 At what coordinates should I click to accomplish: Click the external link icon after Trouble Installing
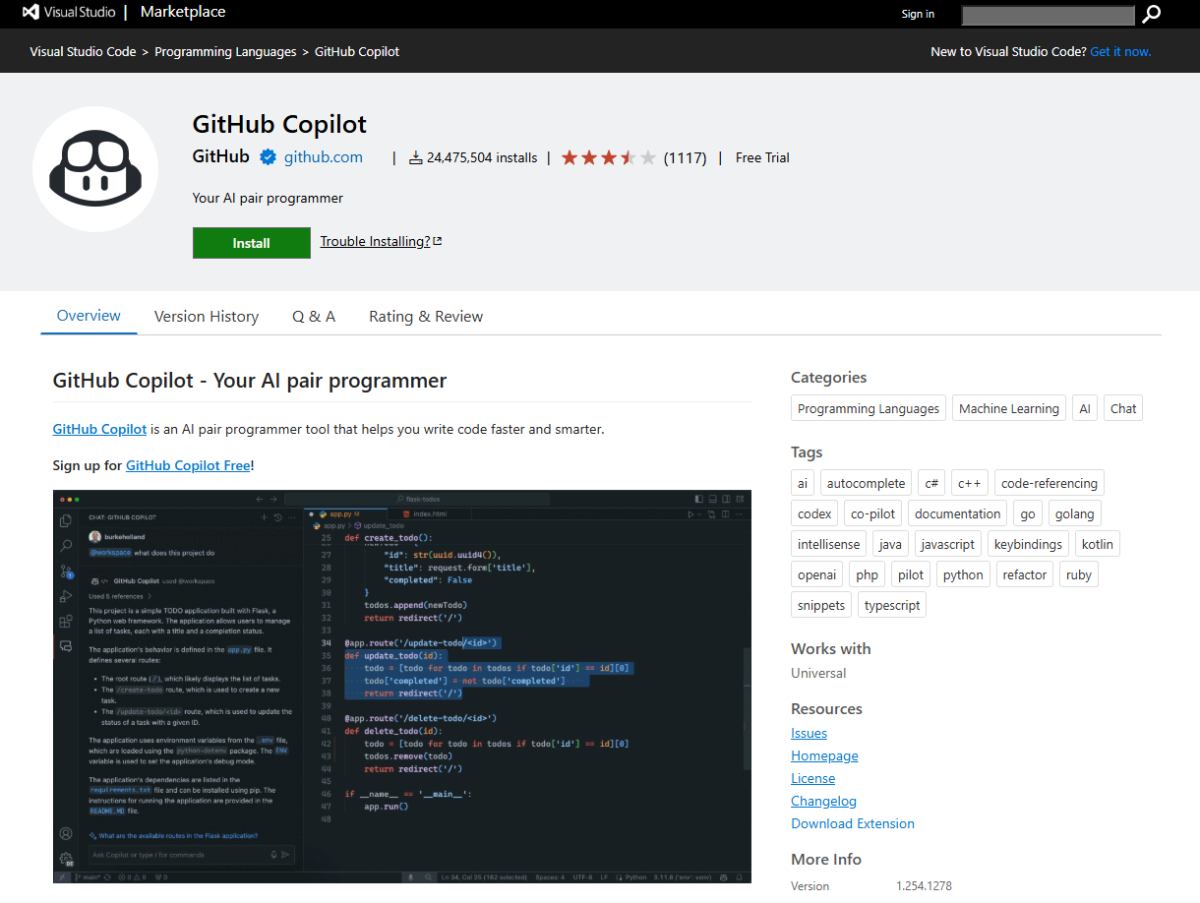point(439,240)
